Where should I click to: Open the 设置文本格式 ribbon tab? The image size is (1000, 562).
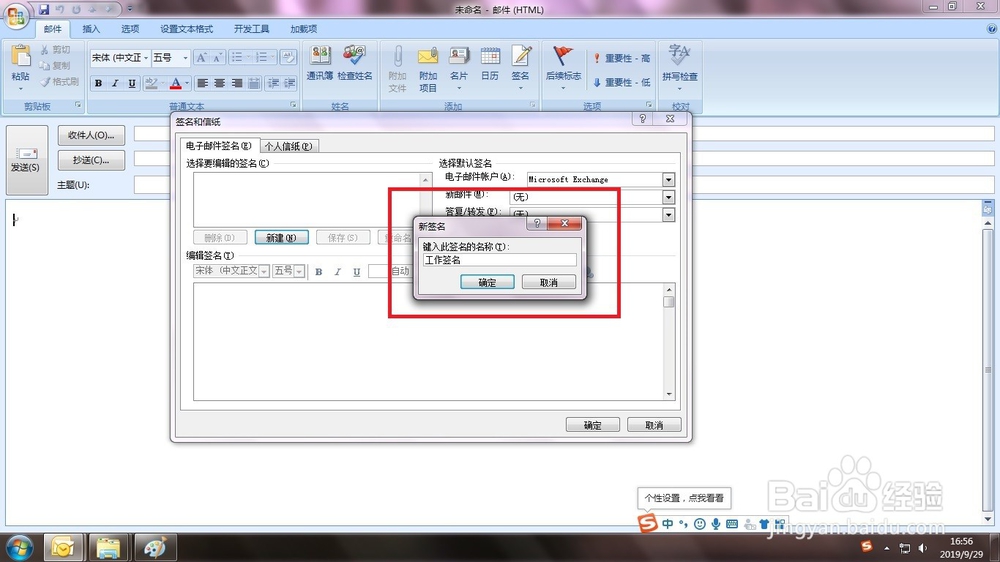click(x=186, y=29)
